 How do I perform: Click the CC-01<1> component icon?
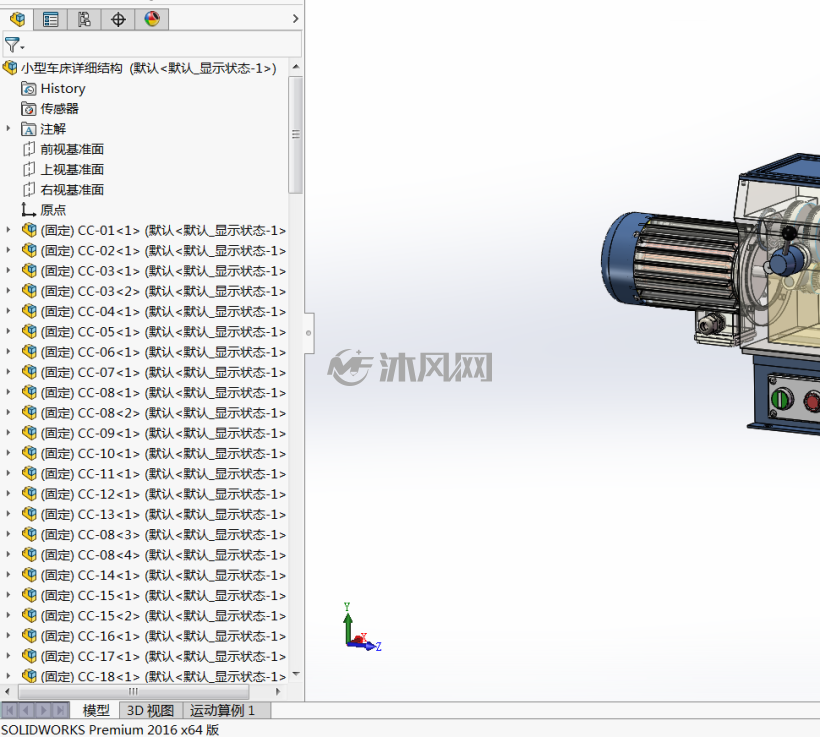[x=29, y=230]
